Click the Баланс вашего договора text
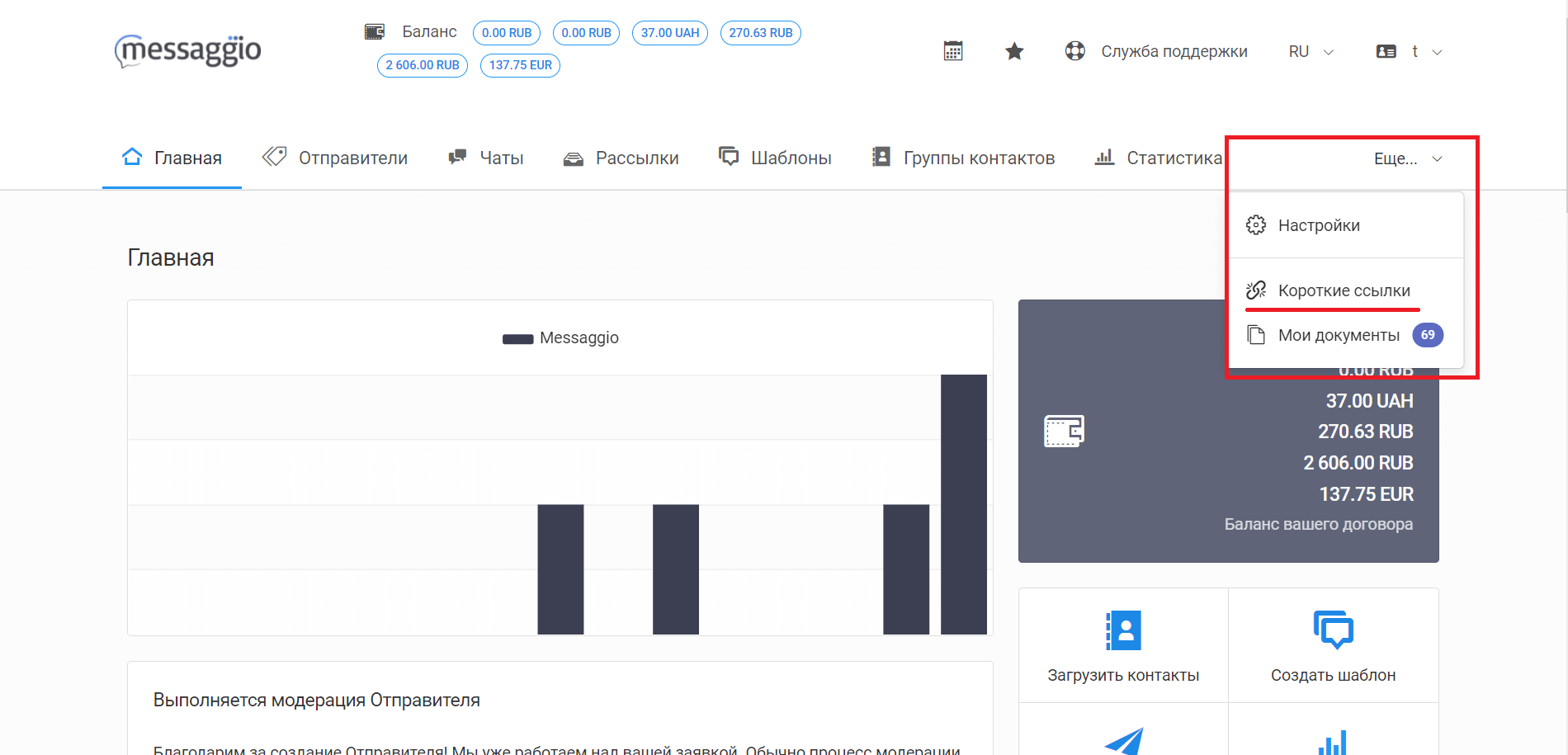 (1319, 524)
